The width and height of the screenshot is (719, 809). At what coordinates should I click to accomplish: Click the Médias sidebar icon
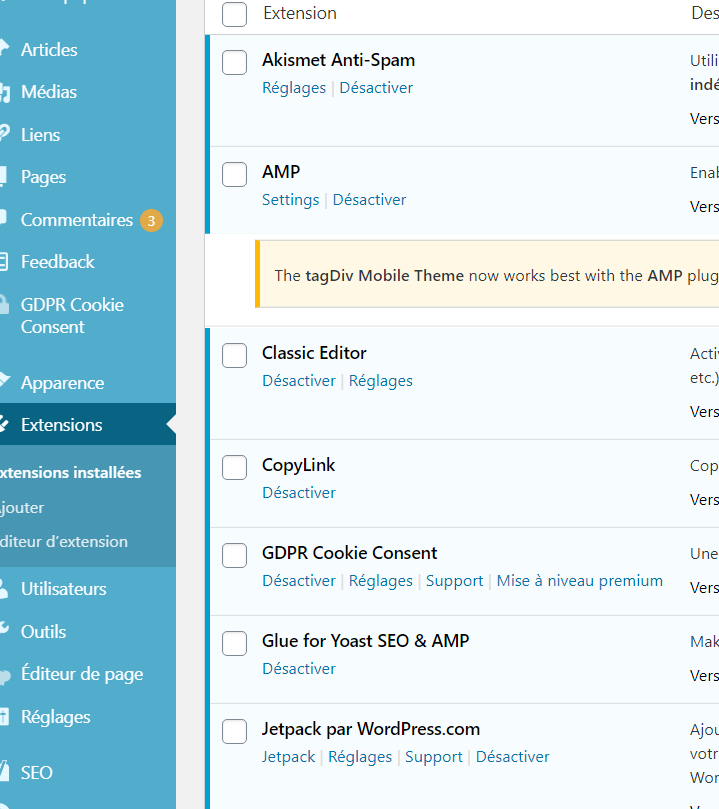[5, 92]
